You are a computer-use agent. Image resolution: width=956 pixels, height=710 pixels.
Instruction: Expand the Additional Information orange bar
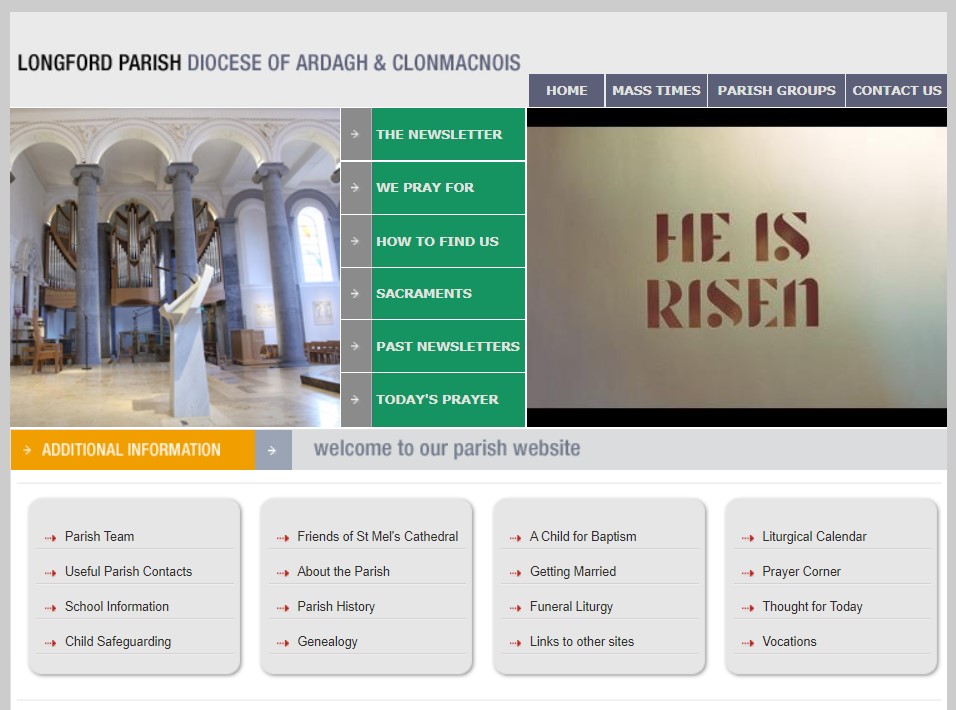pyautogui.click(x=132, y=450)
